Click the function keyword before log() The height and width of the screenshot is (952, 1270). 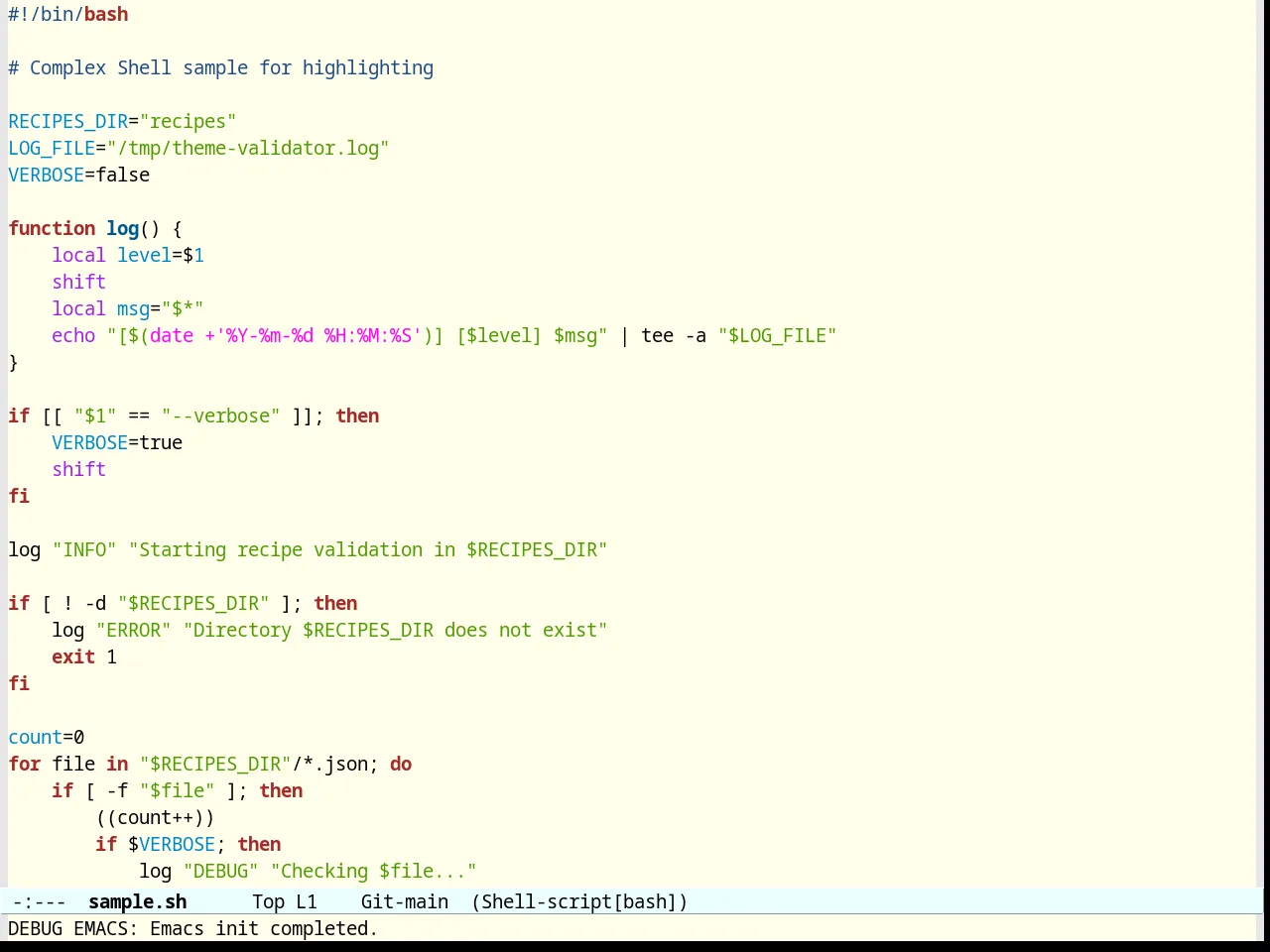pyautogui.click(x=52, y=228)
